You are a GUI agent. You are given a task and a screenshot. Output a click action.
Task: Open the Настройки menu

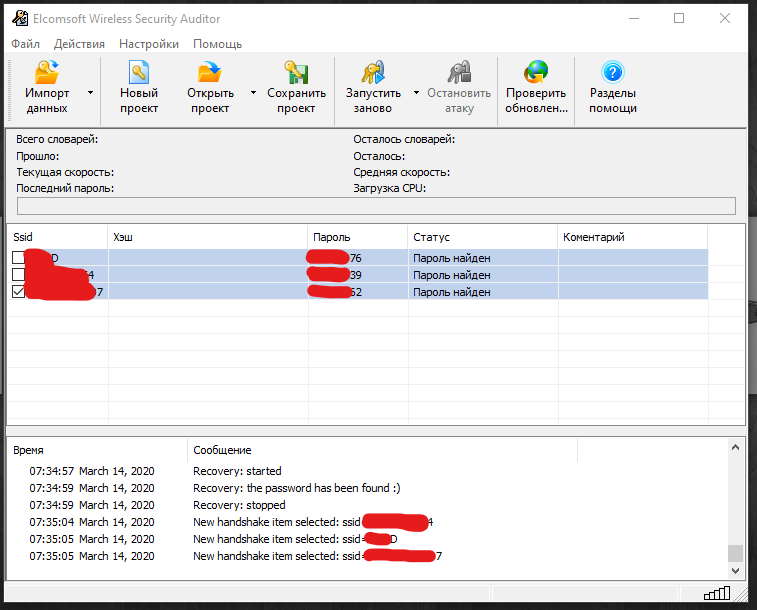[148, 44]
